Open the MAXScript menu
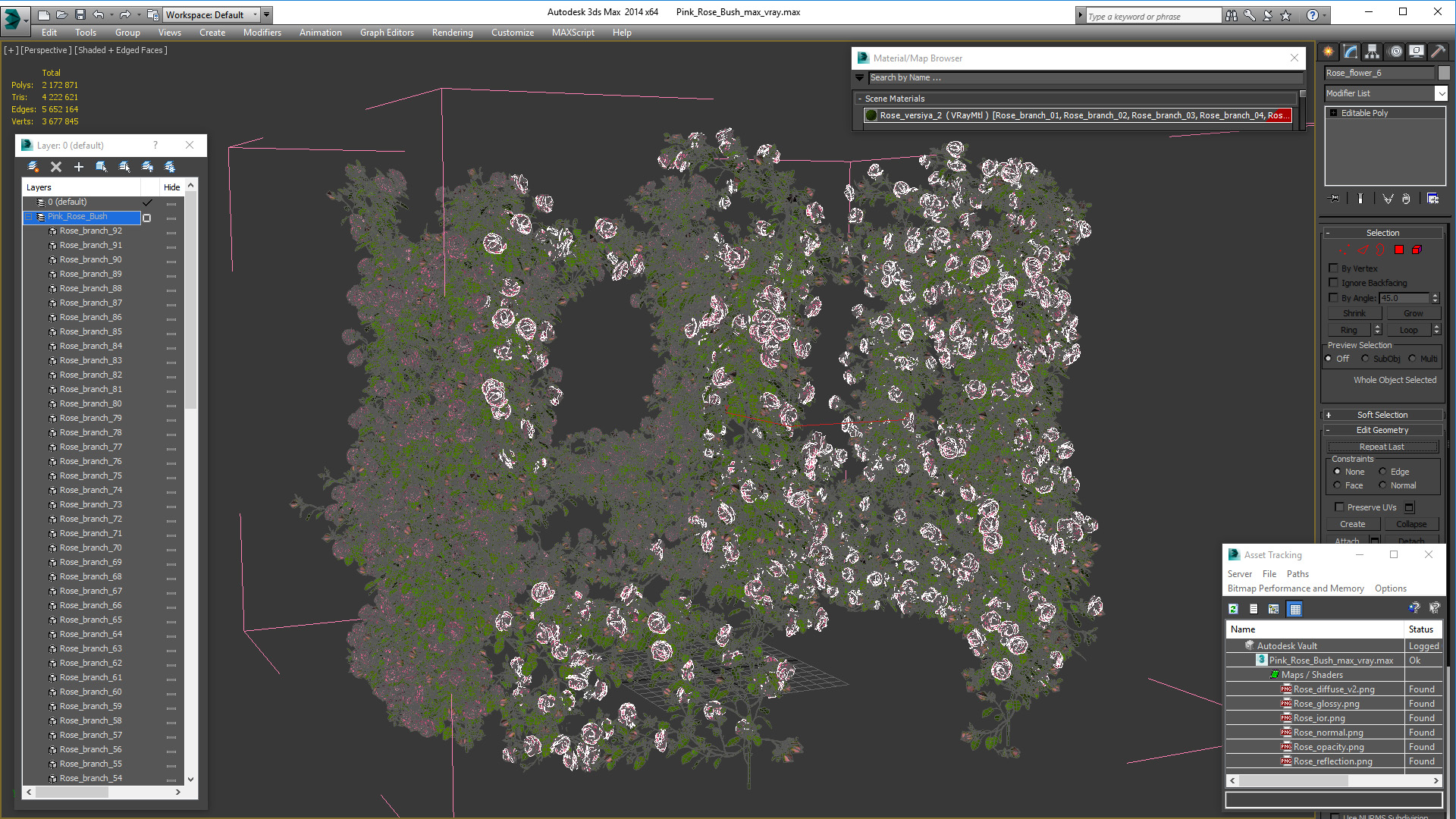1456x819 pixels. 573,33
